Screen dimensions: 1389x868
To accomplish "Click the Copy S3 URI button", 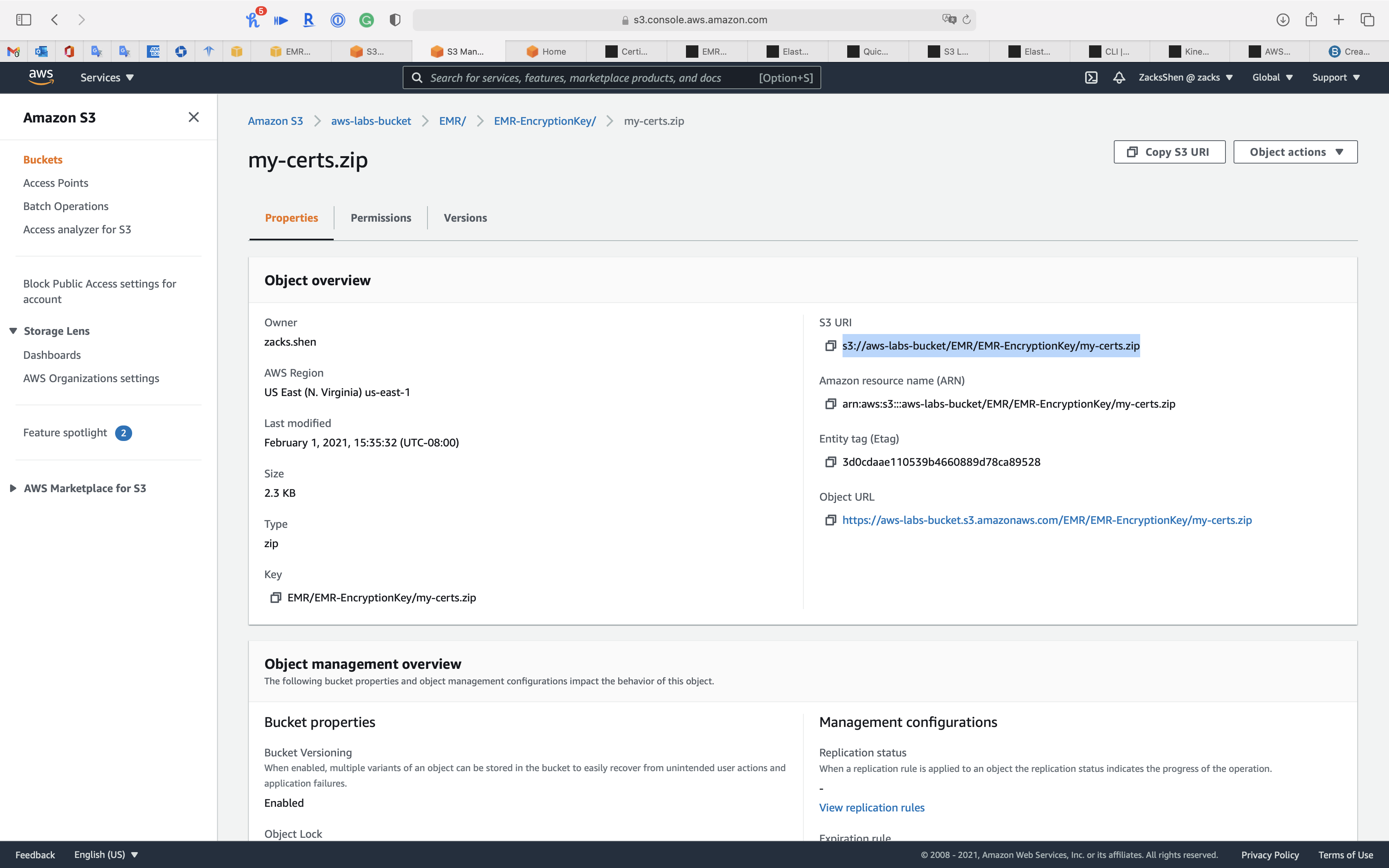I will 1169,152.
